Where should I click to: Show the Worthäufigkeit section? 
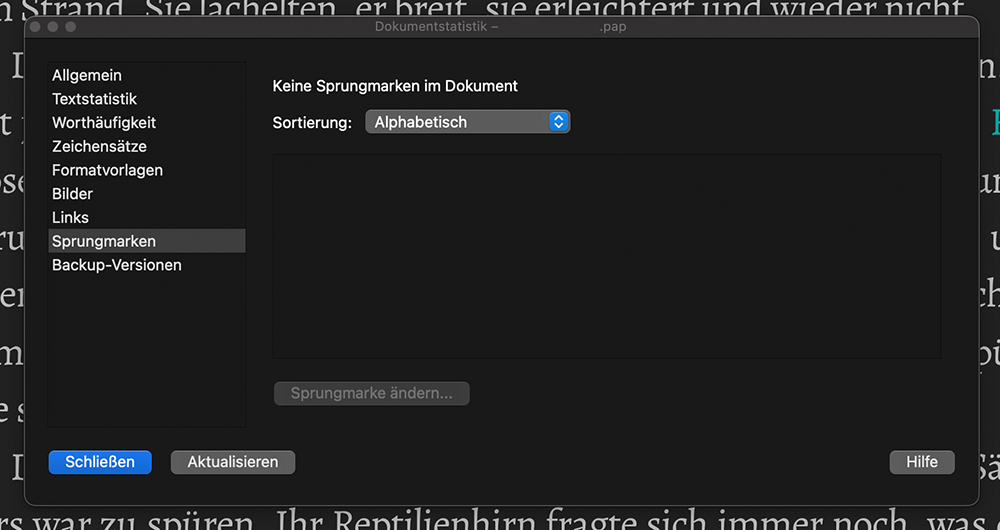pos(104,123)
